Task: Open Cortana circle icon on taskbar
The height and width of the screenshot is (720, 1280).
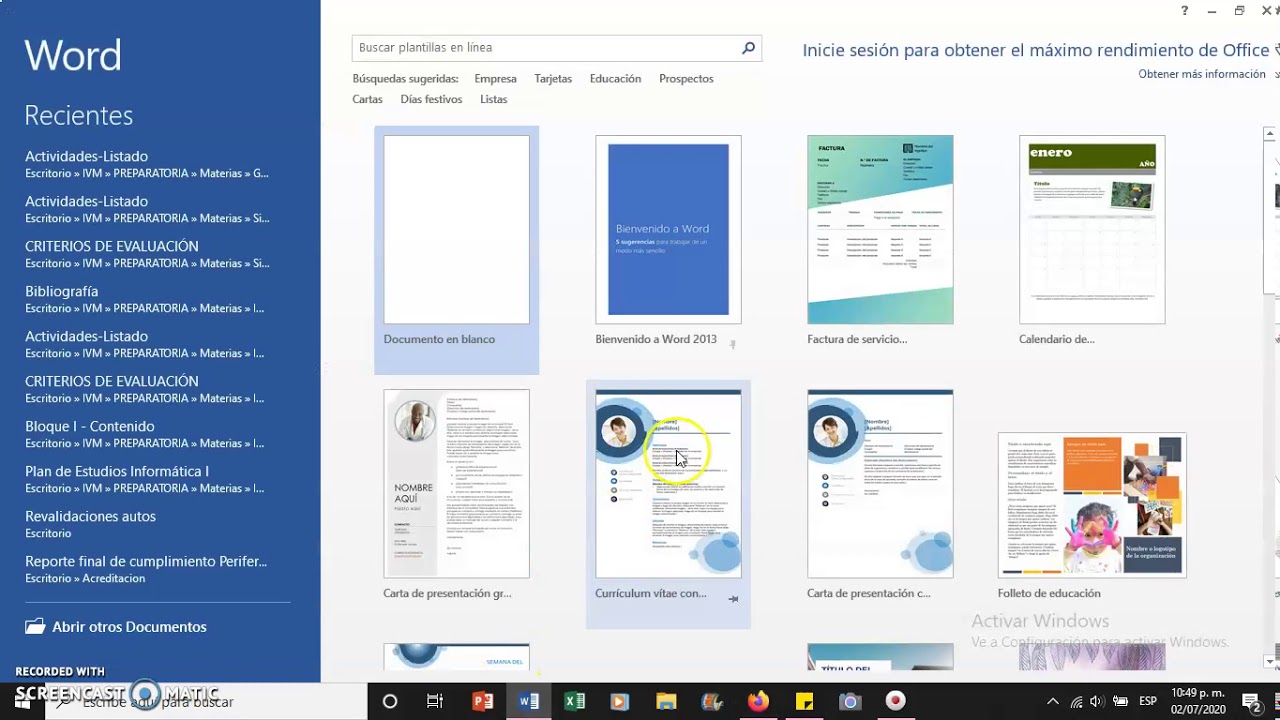Action: tap(390, 702)
